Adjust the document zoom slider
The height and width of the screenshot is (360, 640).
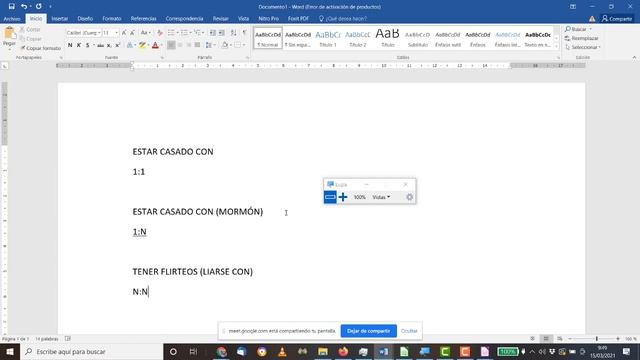[x=597, y=339]
